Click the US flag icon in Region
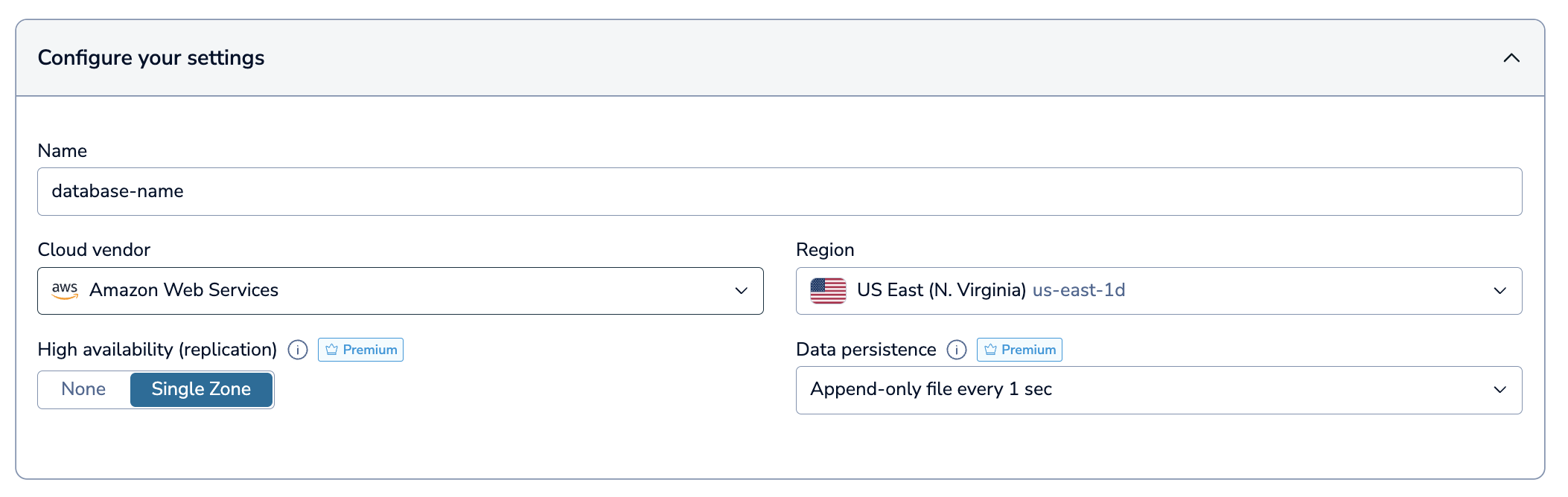 pos(828,290)
